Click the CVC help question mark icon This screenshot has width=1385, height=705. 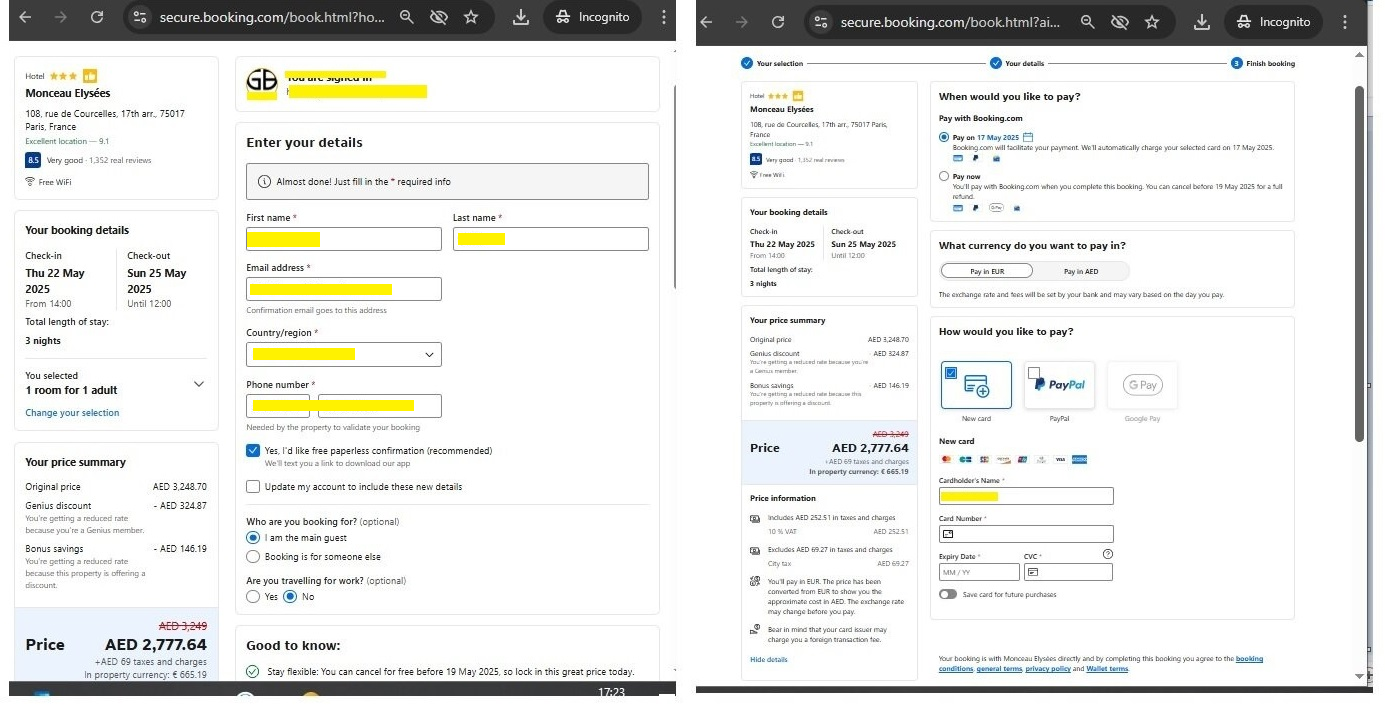1107,554
